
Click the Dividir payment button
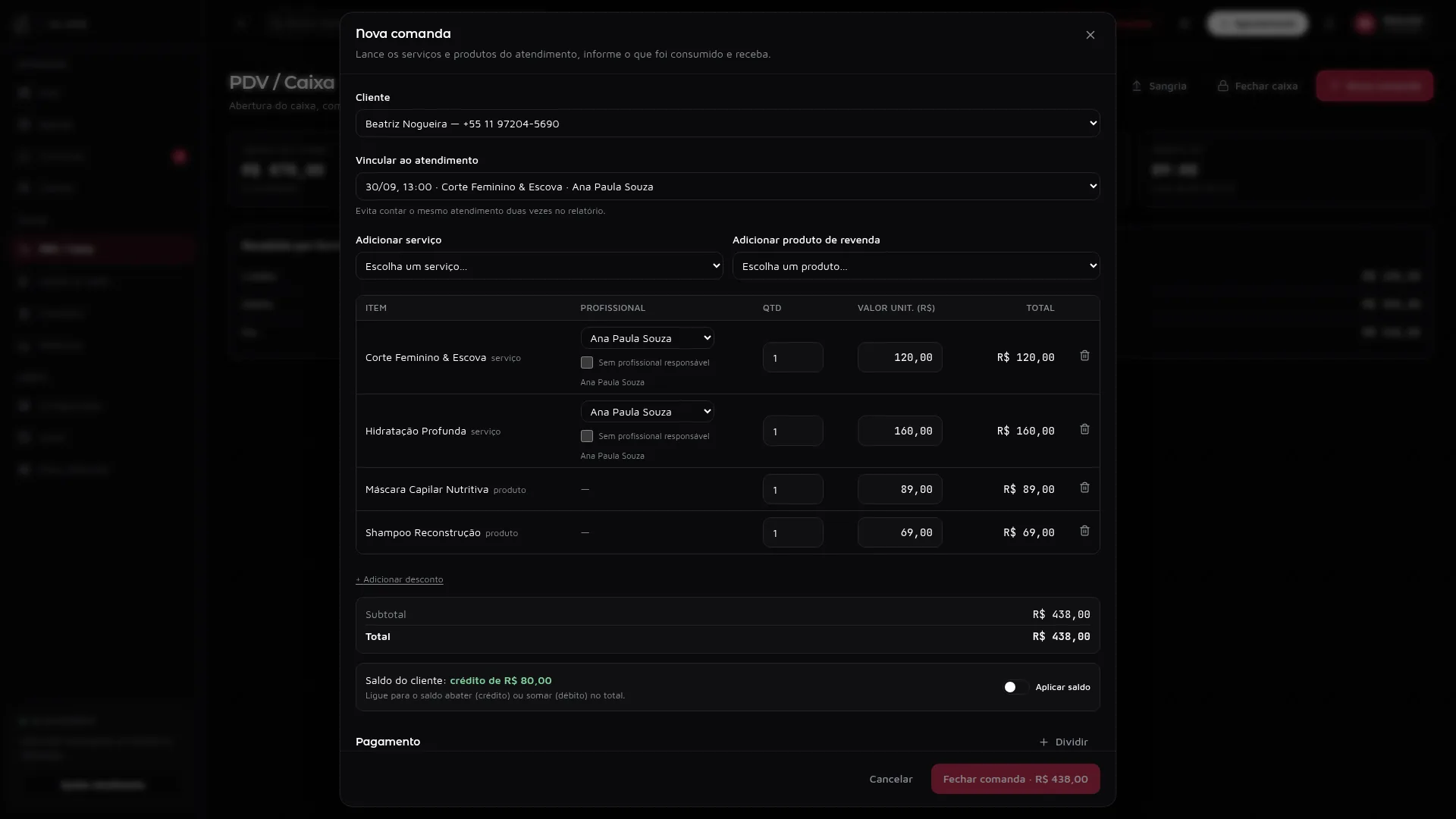1063,742
